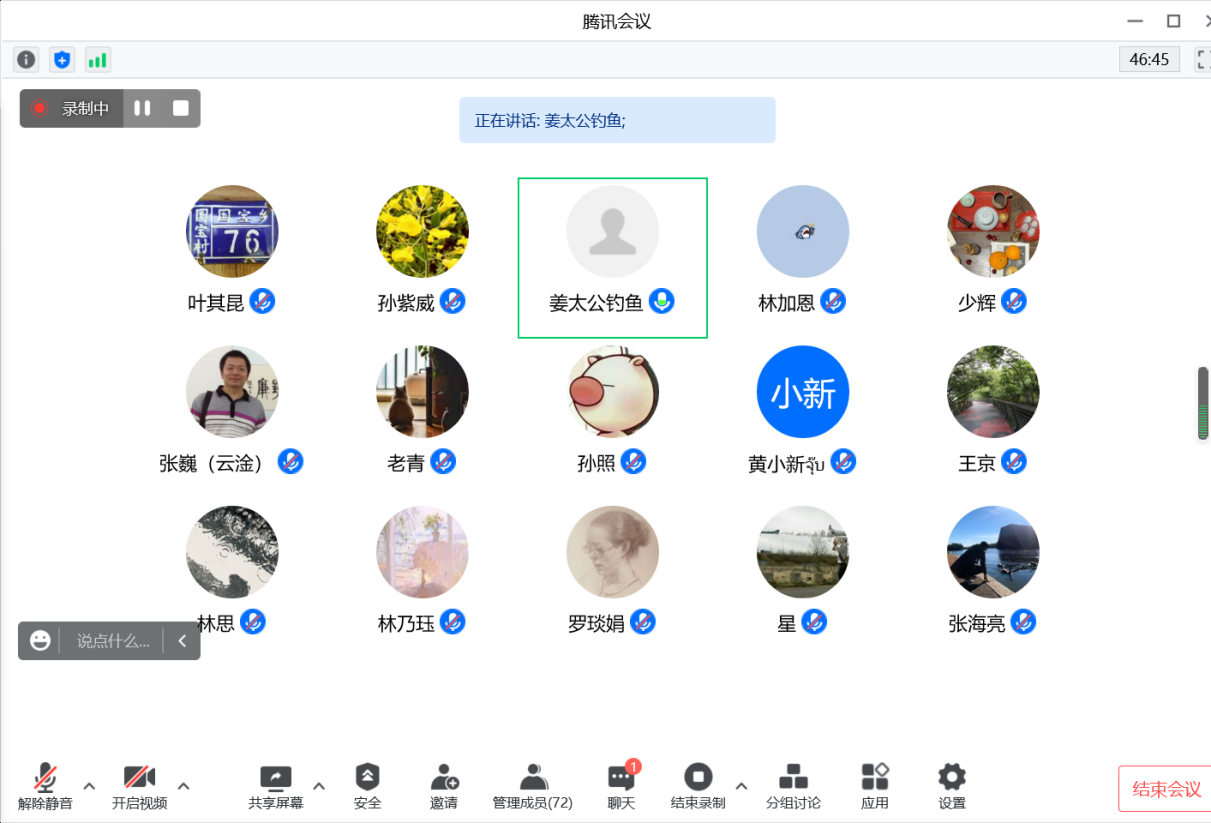The width and height of the screenshot is (1211, 823).
Task: Open the meeting info icon
Action: click(26, 60)
